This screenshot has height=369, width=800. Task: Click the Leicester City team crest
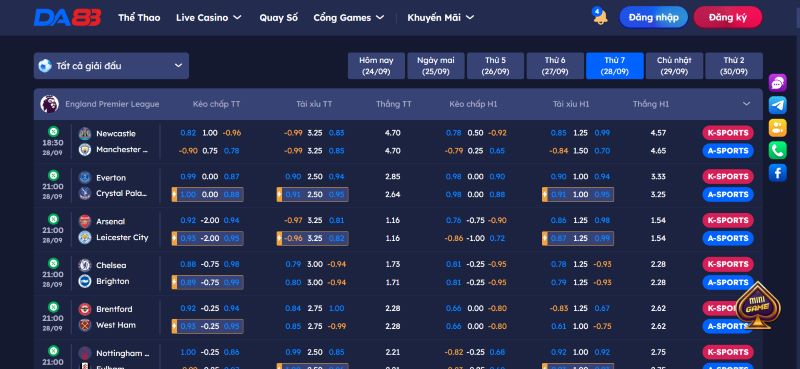(85, 237)
